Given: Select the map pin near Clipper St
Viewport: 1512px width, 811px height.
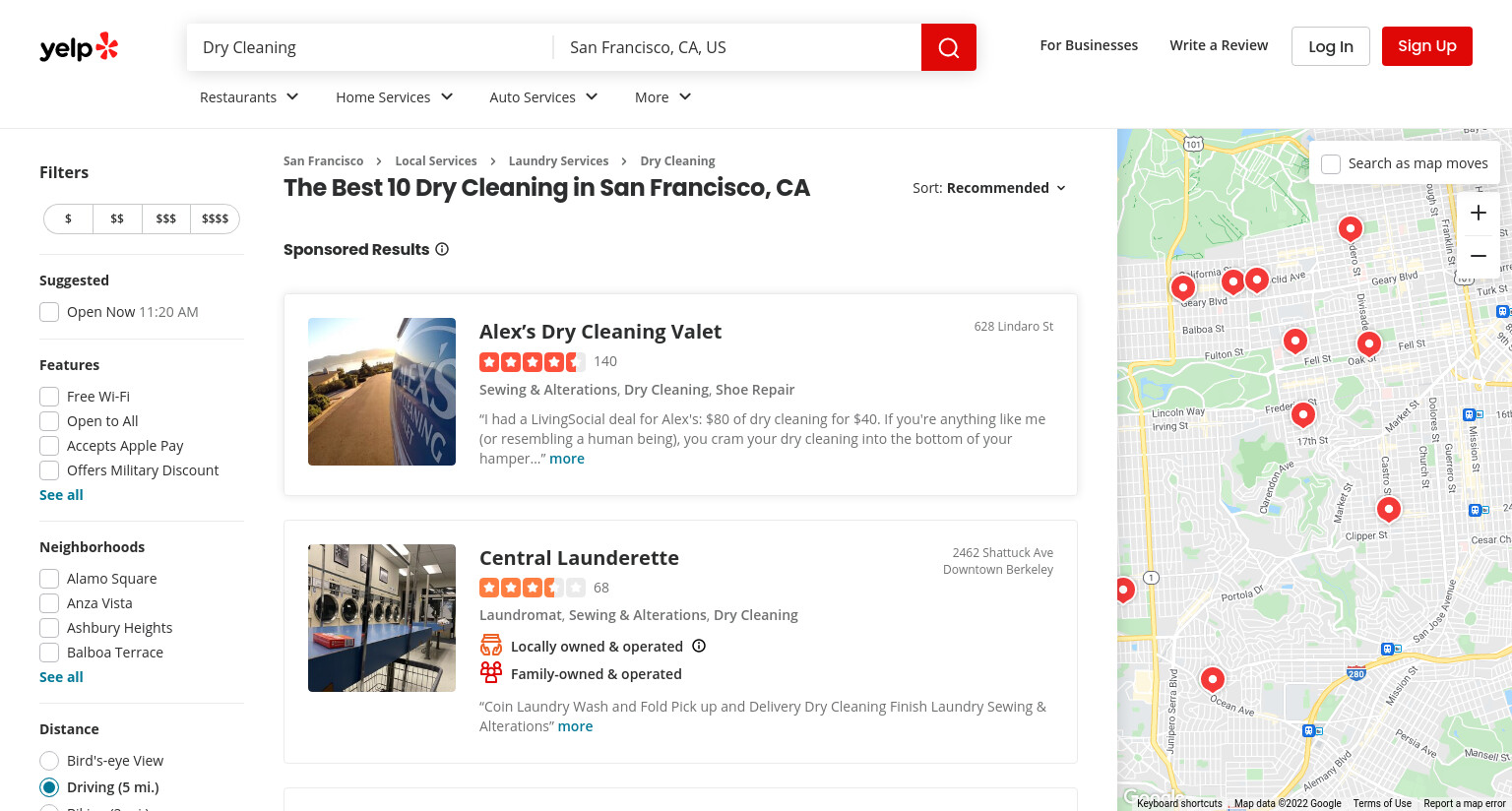Looking at the screenshot, I should (1389, 509).
